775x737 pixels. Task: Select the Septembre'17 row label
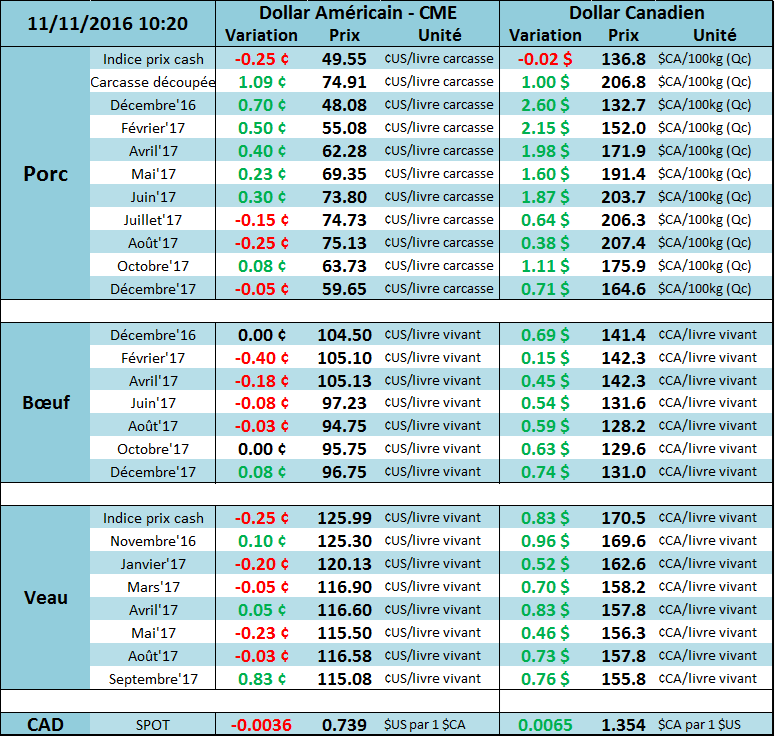click(153, 679)
